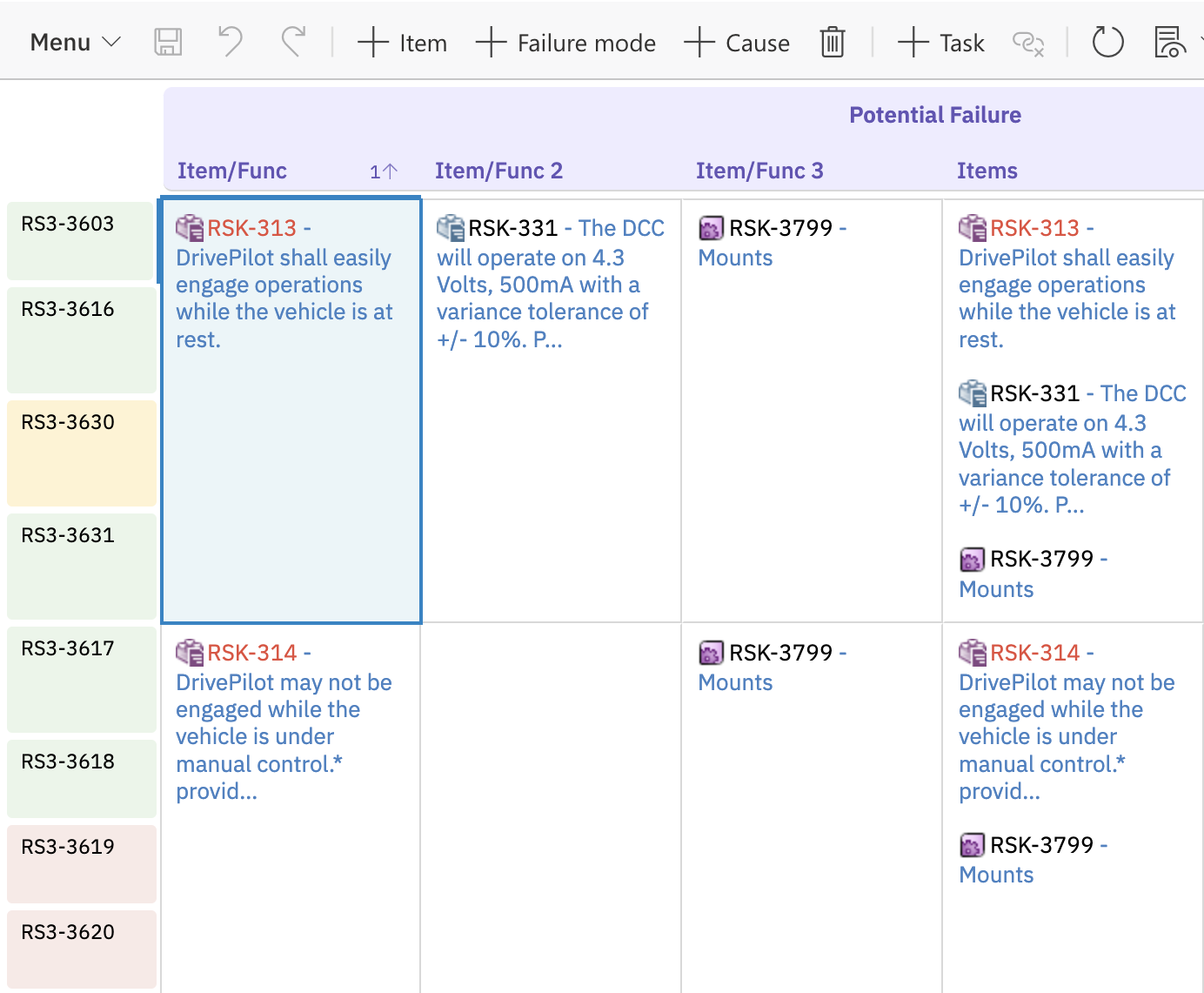The width and height of the screenshot is (1204, 993).
Task: Select row RS3-3616
Action: tap(81, 340)
